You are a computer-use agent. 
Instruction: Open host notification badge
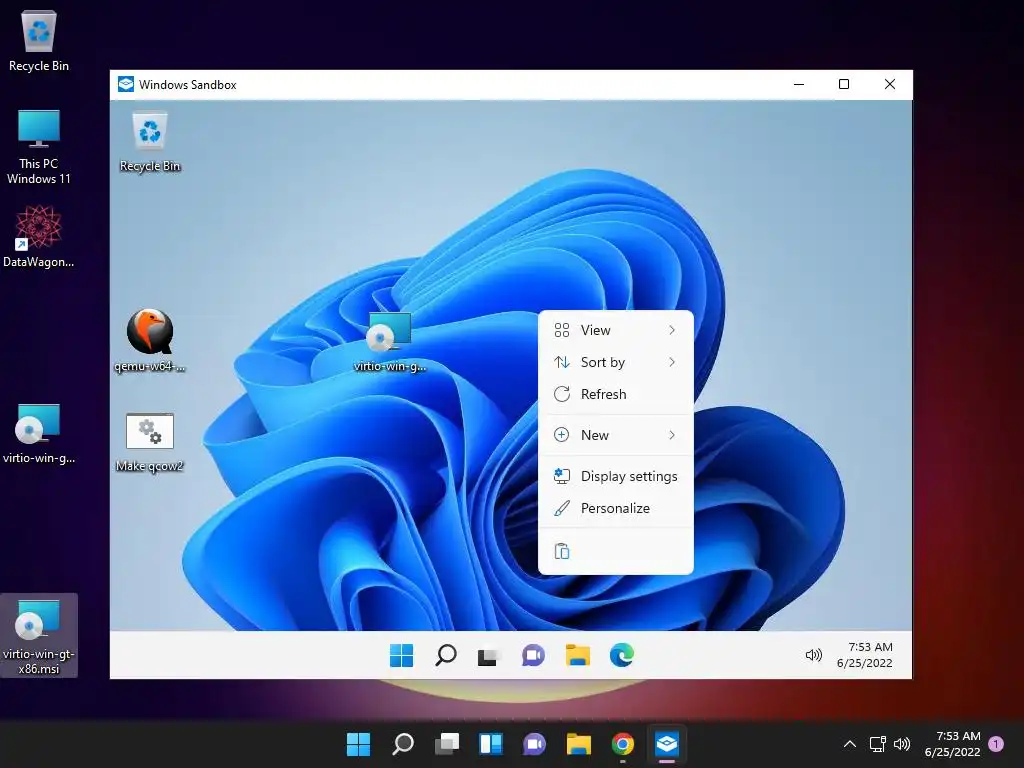tap(996, 744)
